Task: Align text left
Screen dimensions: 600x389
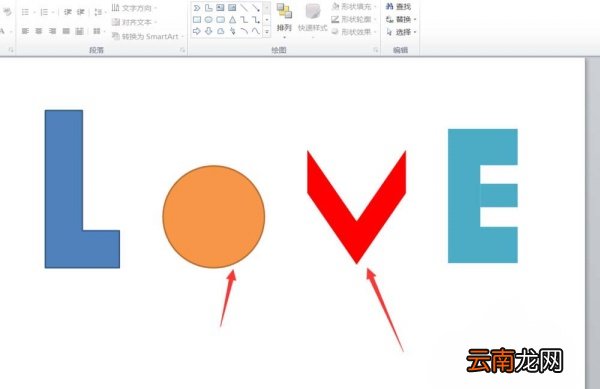Action: (x=25, y=31)
